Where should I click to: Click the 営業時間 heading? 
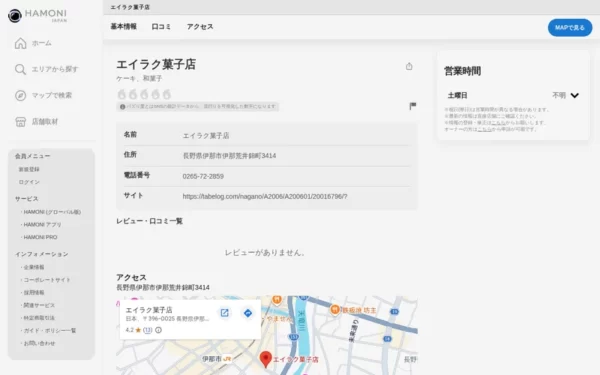click(462, 71)
